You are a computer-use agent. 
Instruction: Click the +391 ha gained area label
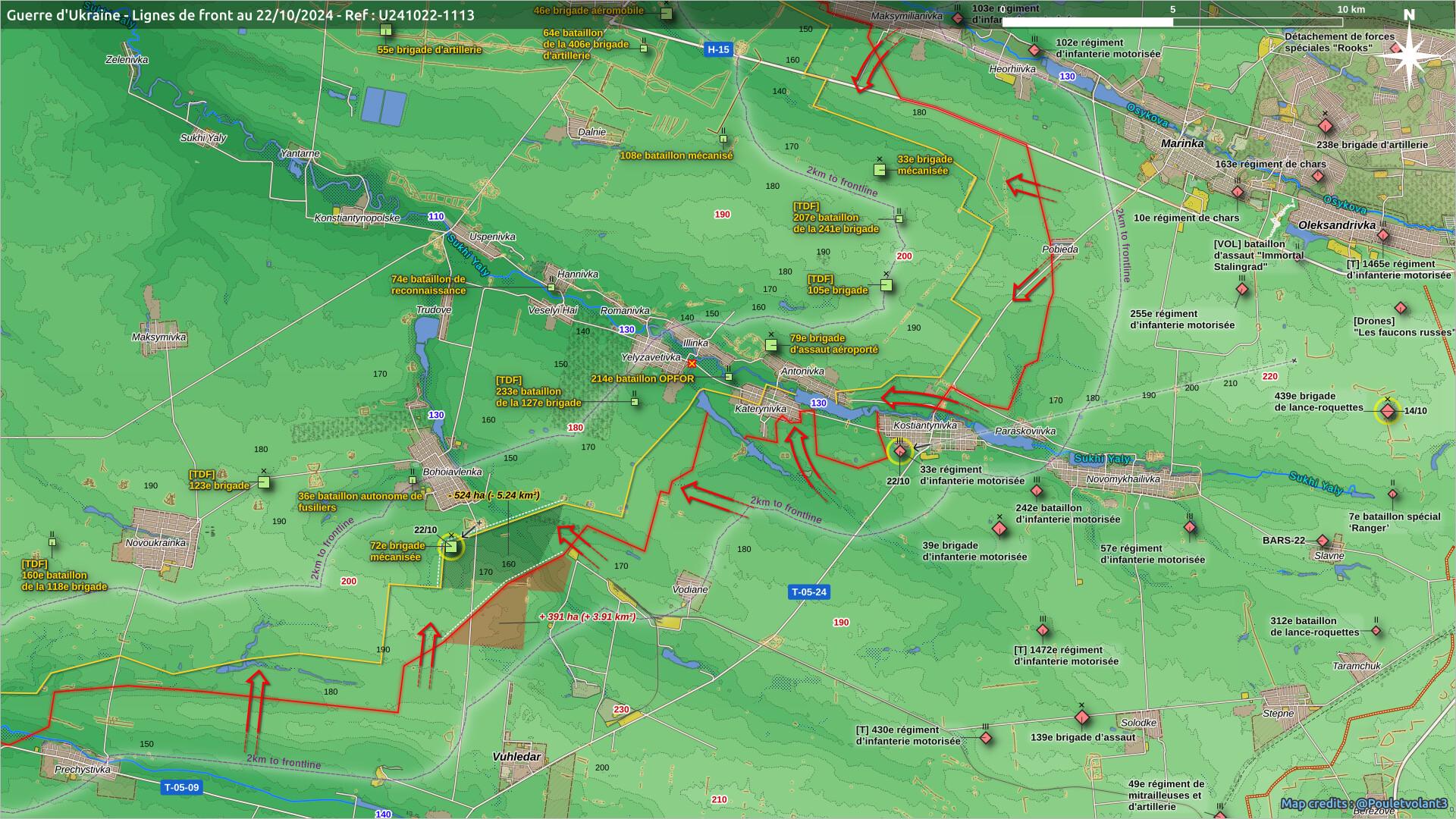(x=587, y=617)
